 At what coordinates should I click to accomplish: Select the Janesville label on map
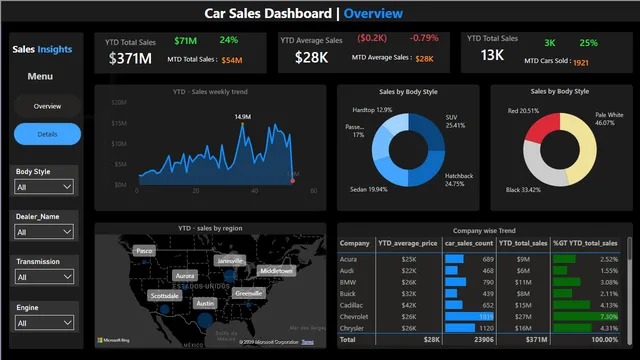click(230, 260)
